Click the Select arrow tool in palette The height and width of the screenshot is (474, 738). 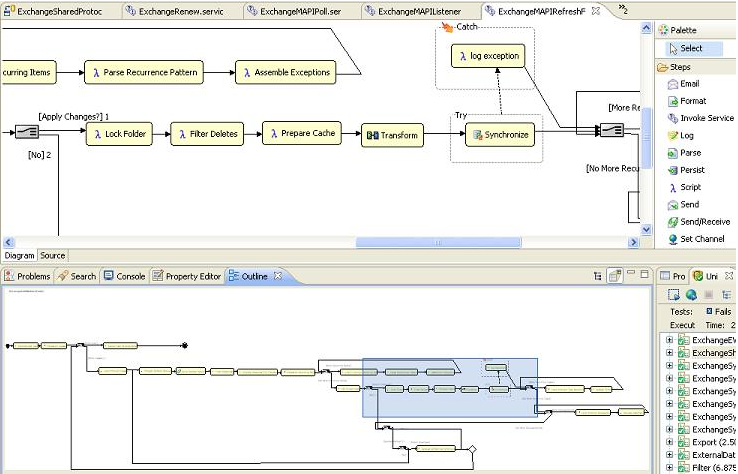point(689,48)
